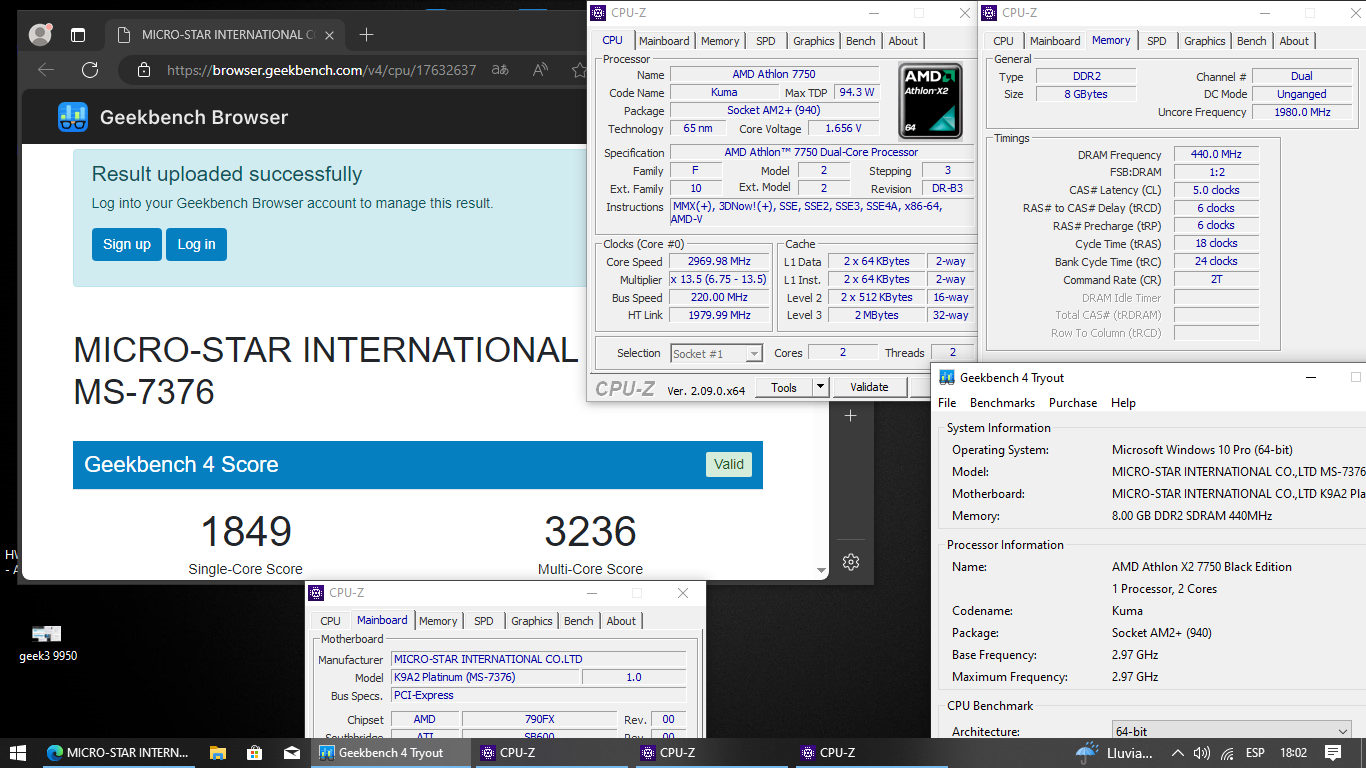
Task: Click the Sign up button
Action: pyautogui.click(x=127, y=244)
